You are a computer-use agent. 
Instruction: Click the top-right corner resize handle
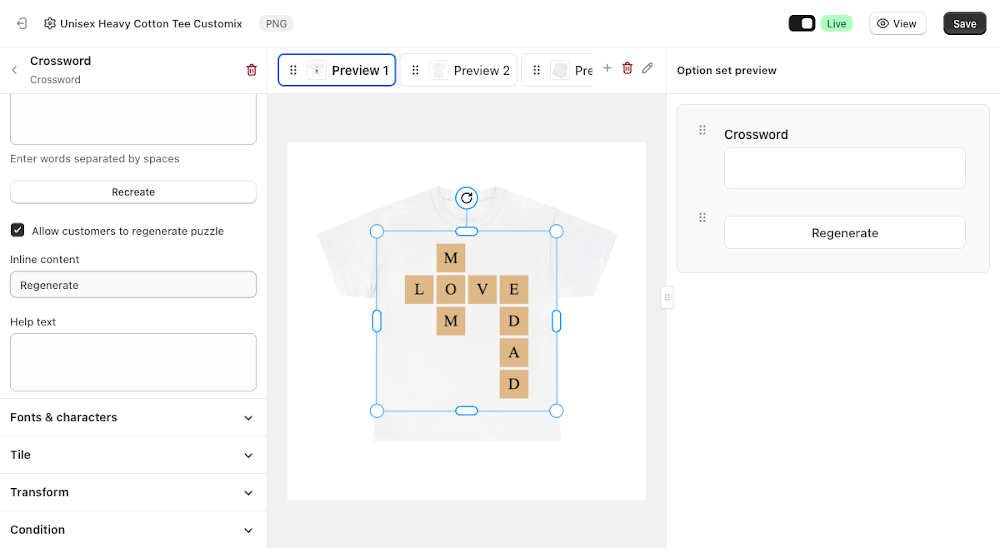[x=556, y=232]
